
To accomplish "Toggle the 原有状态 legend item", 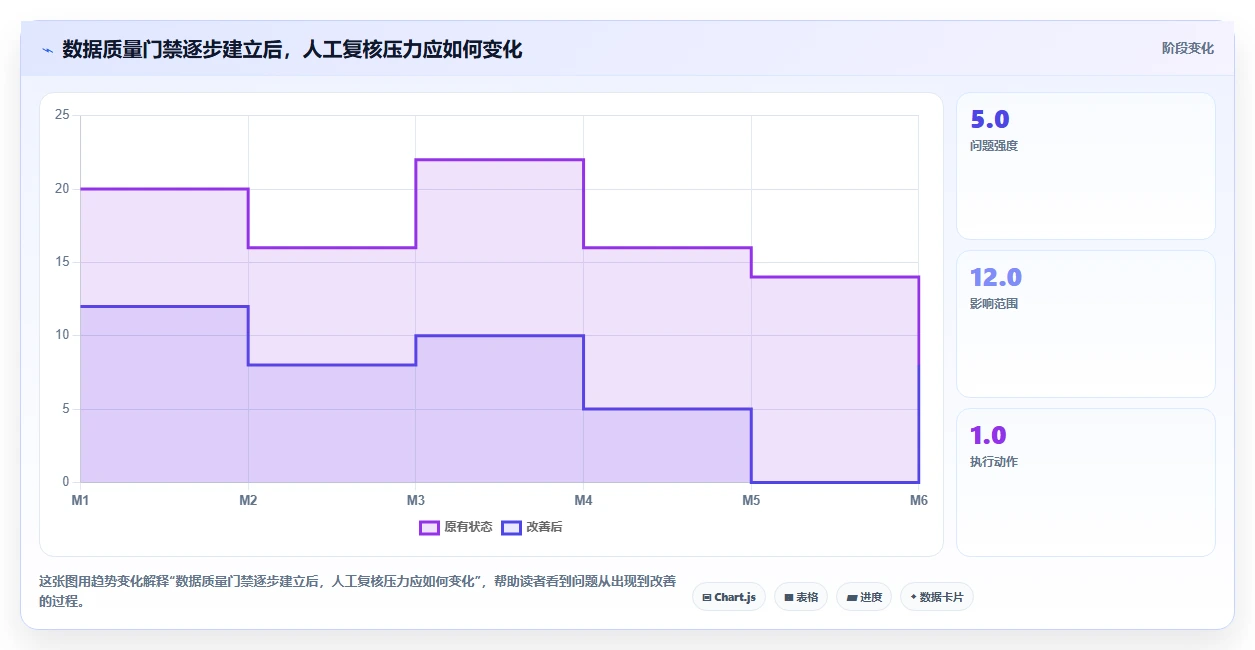I will coord(456,527).
